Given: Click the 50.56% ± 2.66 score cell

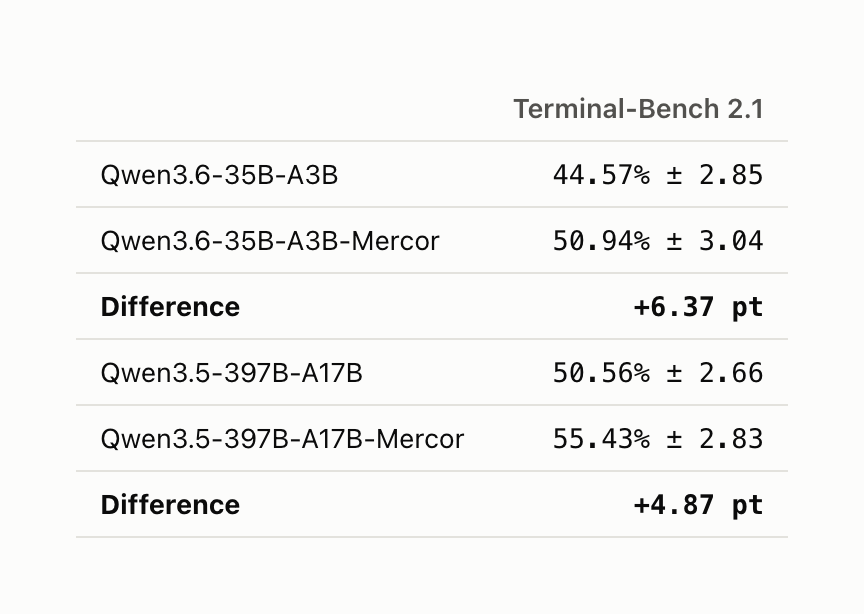Looking at the screenshot, I should (x=658, y=373).
